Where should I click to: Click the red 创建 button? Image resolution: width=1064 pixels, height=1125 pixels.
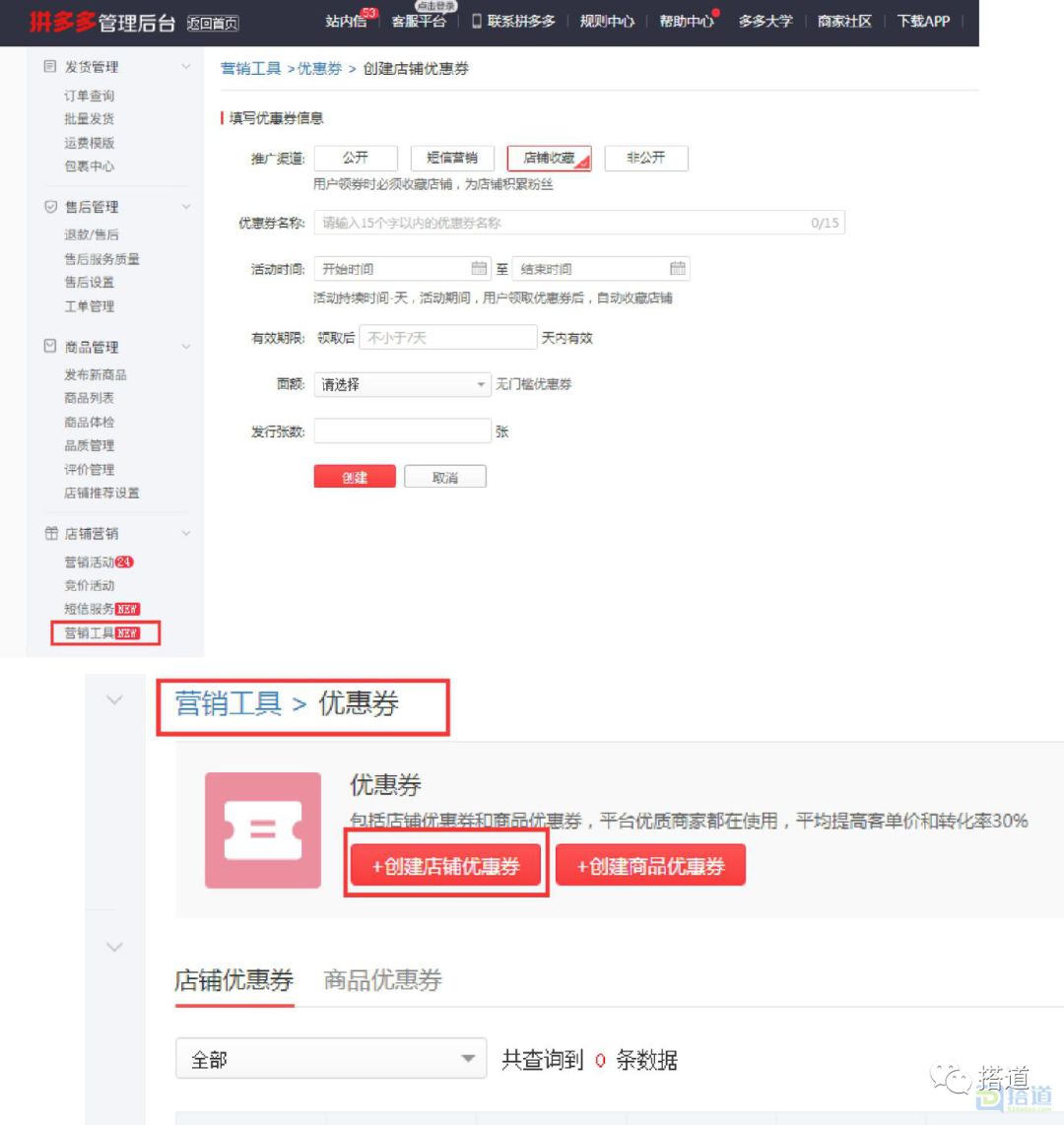coord(355,477)
